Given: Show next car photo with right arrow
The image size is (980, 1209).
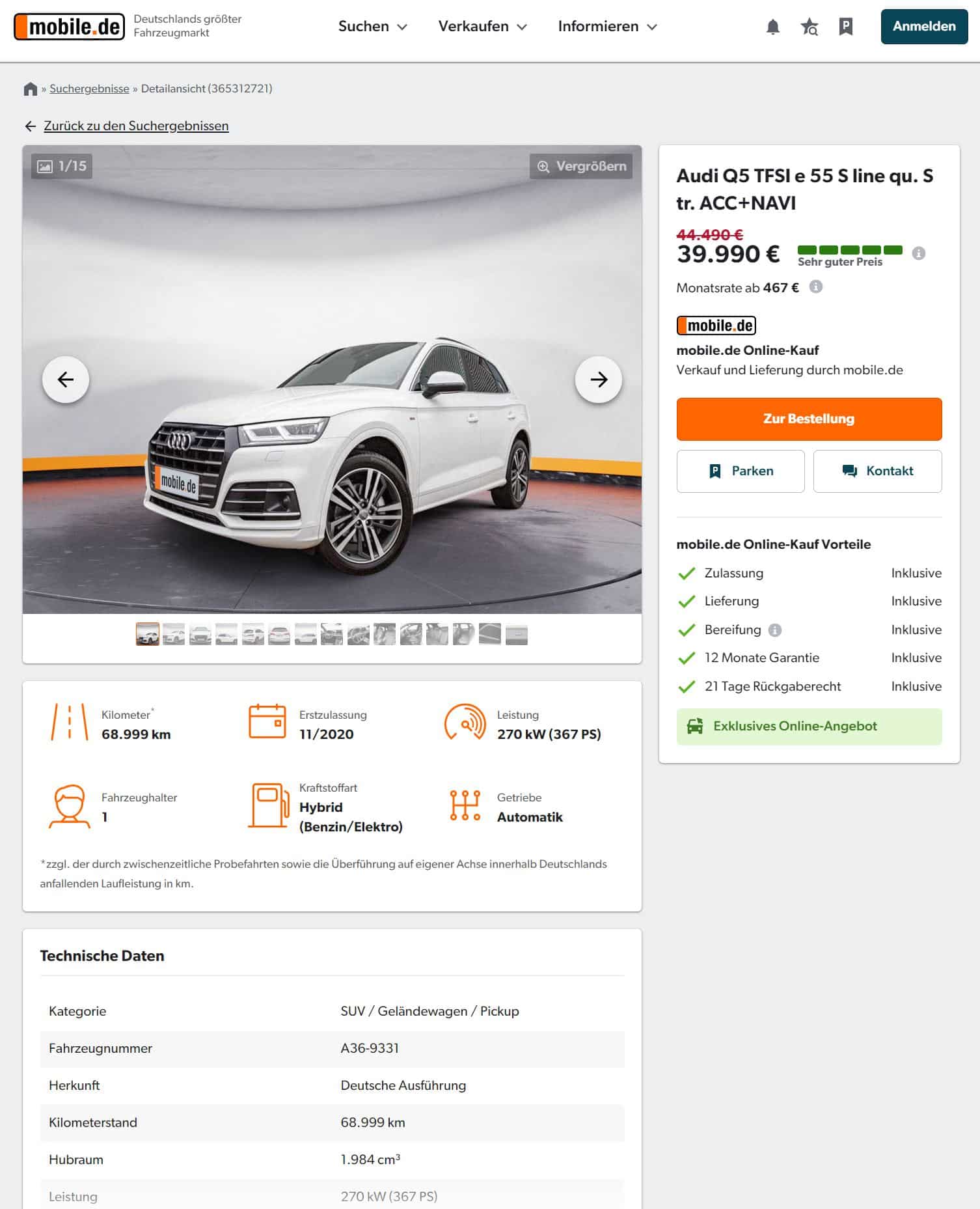Looking at the screenshot, I should 599,380.
